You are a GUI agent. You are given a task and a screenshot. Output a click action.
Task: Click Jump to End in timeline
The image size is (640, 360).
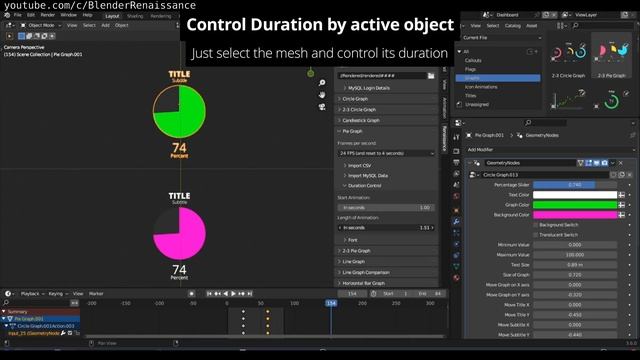tap(250, 293)
